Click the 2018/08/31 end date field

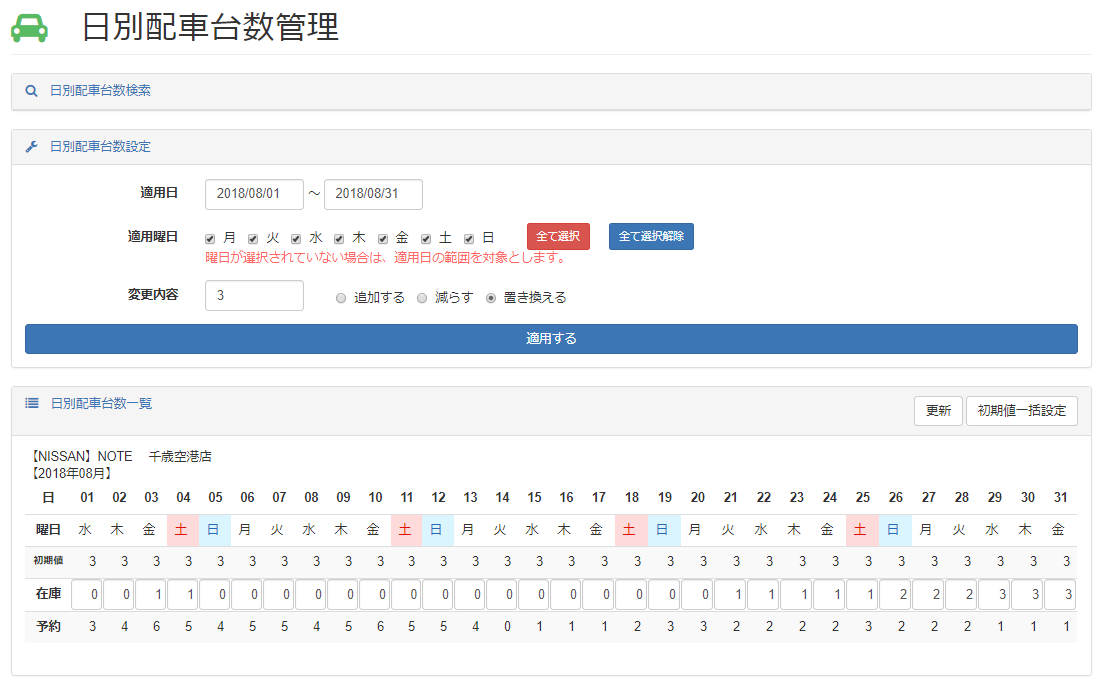point(373,194)
